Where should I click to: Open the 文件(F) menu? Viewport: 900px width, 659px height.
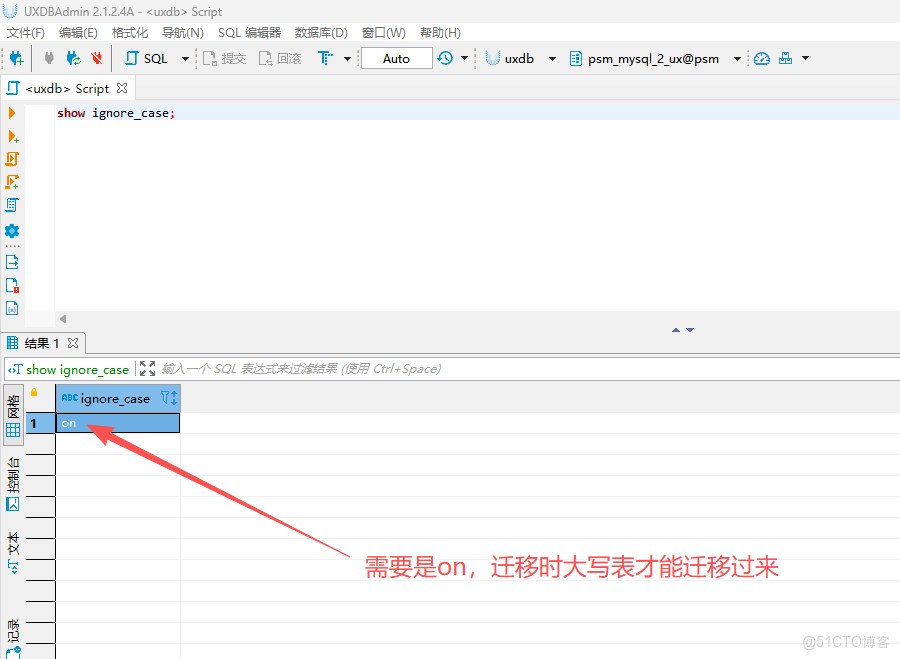click(26, 33)
